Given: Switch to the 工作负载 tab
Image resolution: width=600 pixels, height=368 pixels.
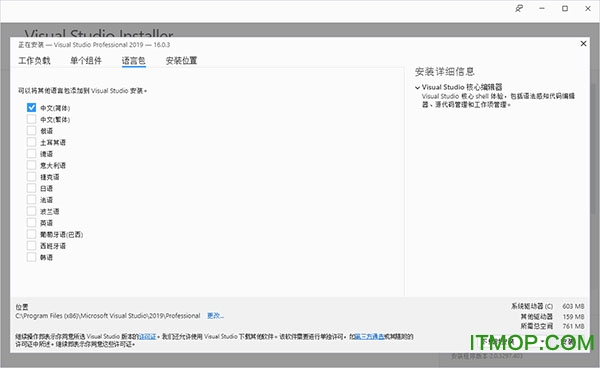Looking at the screenshot, I should [x=34, y=60].
